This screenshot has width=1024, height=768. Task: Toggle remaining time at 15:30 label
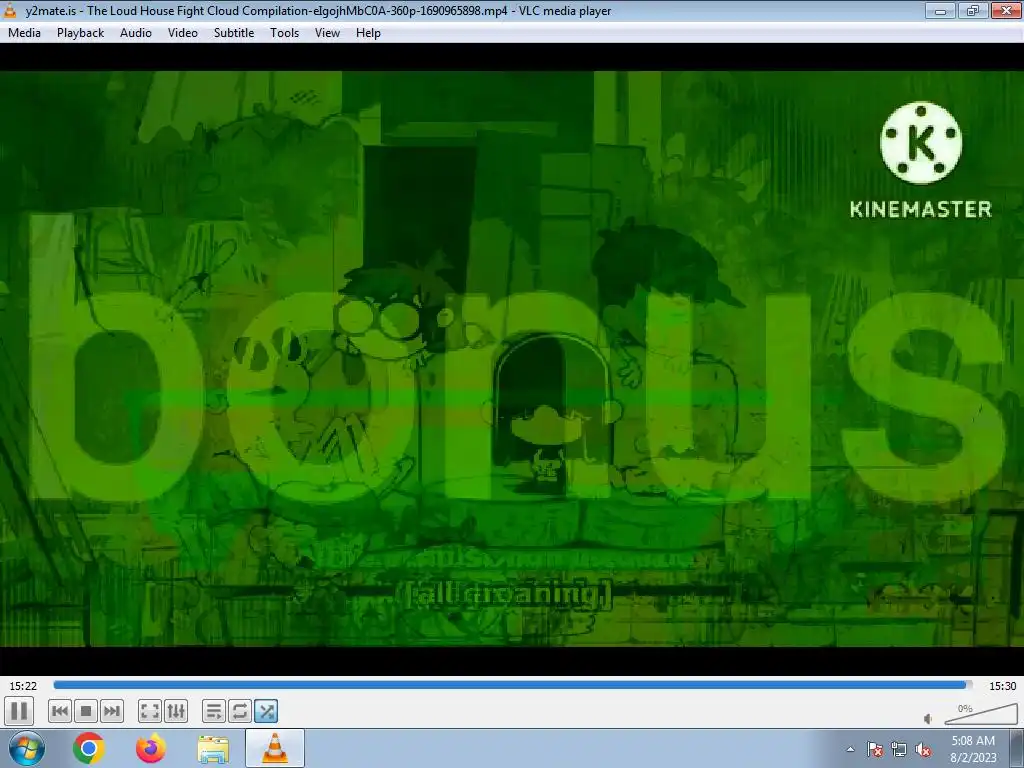[1002, 686]
